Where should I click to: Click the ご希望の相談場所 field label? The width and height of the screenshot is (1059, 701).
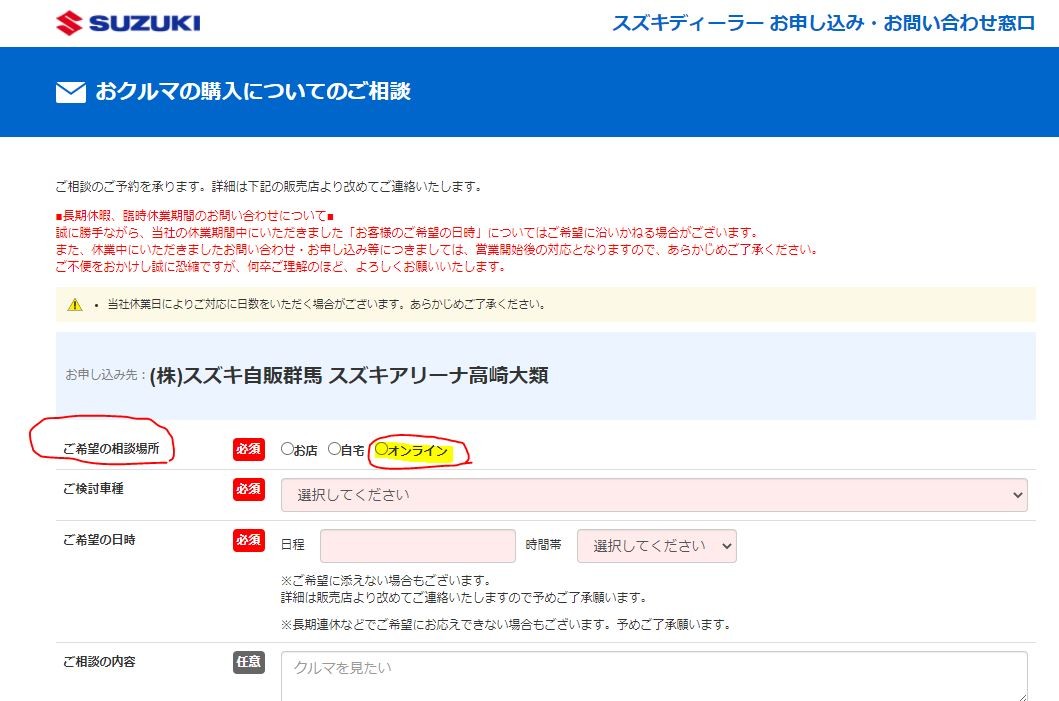pos(111,448)
